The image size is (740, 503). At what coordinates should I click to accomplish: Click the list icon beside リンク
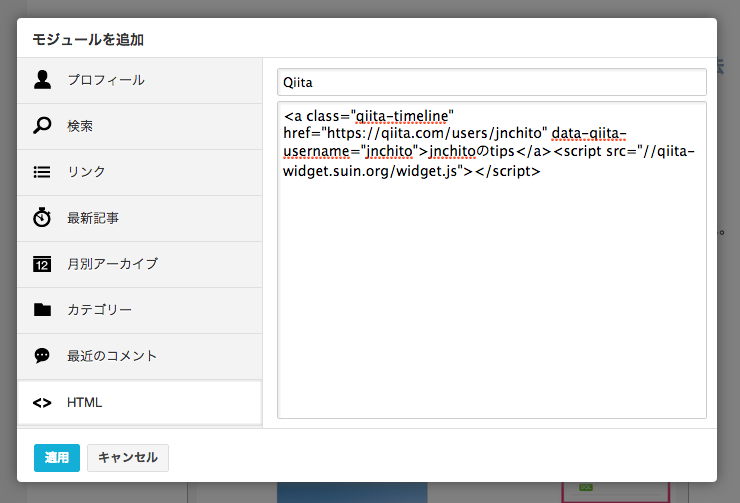tap(42, 172)
